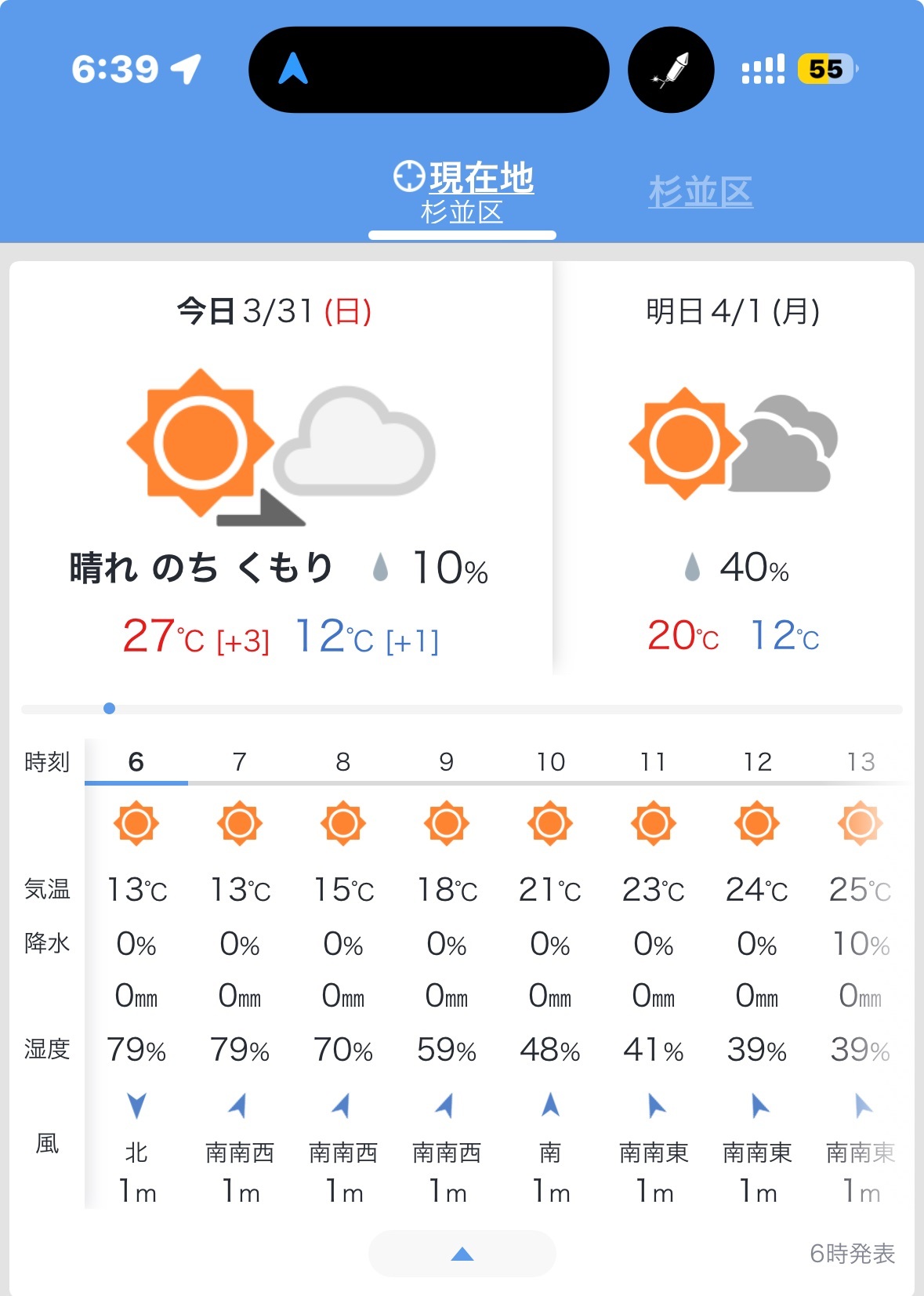Tap the north wind arrow at 6 o'clock
This screenshot has width=924, height=1296.
[x=136, y=1105]
